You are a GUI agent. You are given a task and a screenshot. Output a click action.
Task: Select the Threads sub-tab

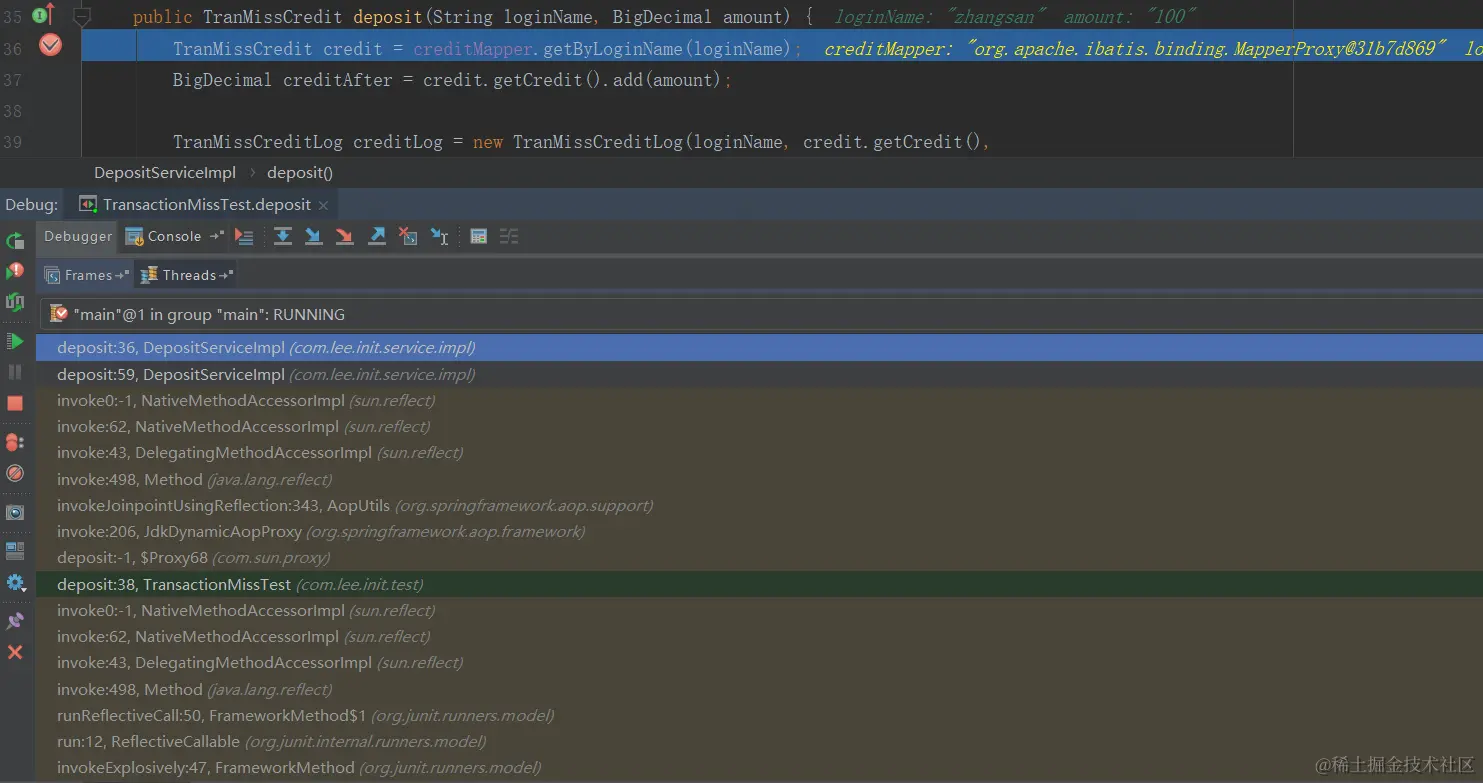pyautogui.click(x=189, y=275)
